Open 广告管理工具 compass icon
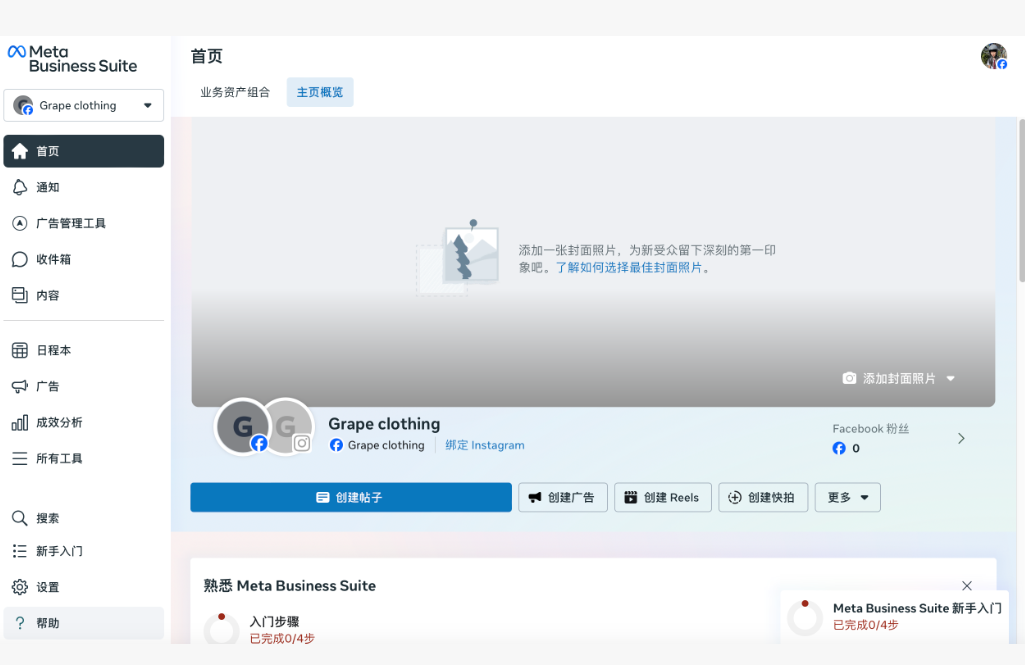Viewport: 1025px width, 665px height. tap(19, 224)
